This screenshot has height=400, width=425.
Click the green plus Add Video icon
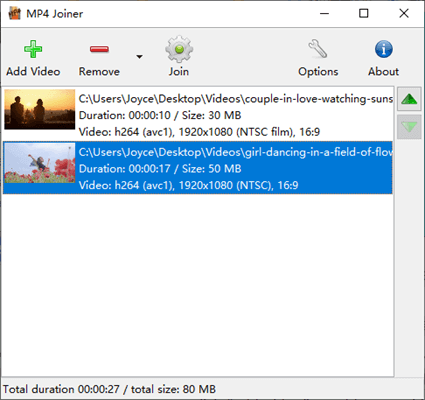point(33,49)
